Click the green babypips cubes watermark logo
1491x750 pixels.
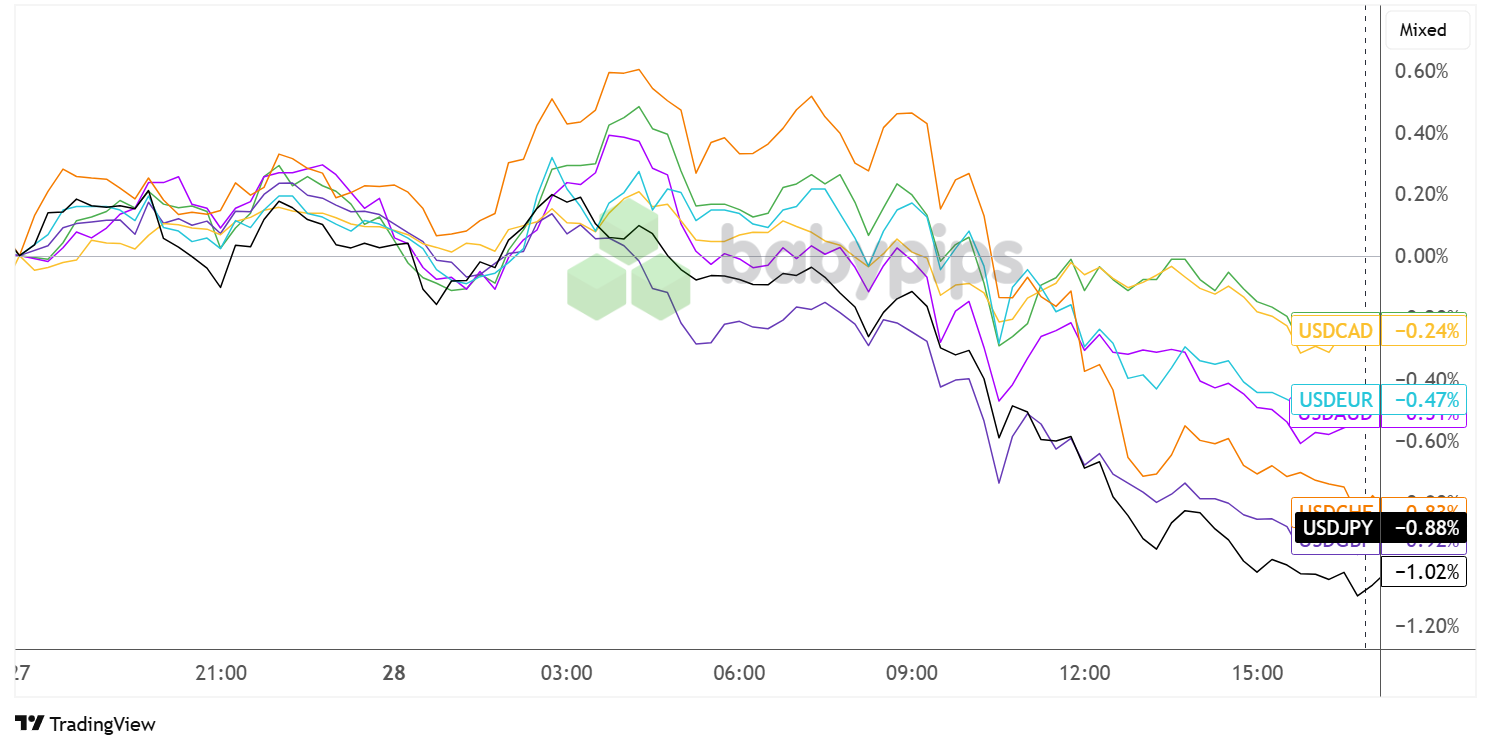[x=629, y=269]
